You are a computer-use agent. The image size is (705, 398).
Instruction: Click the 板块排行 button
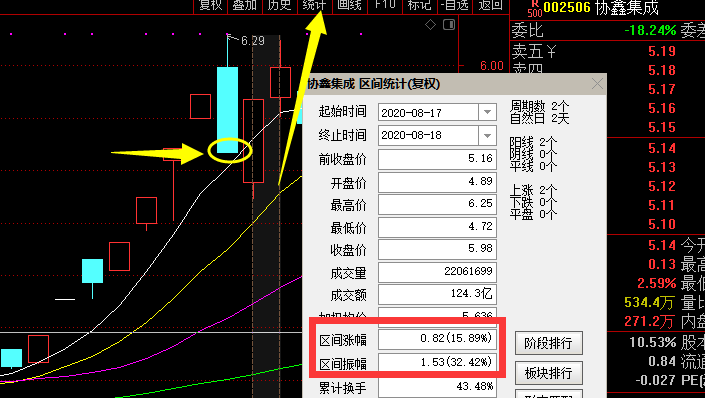549,373
